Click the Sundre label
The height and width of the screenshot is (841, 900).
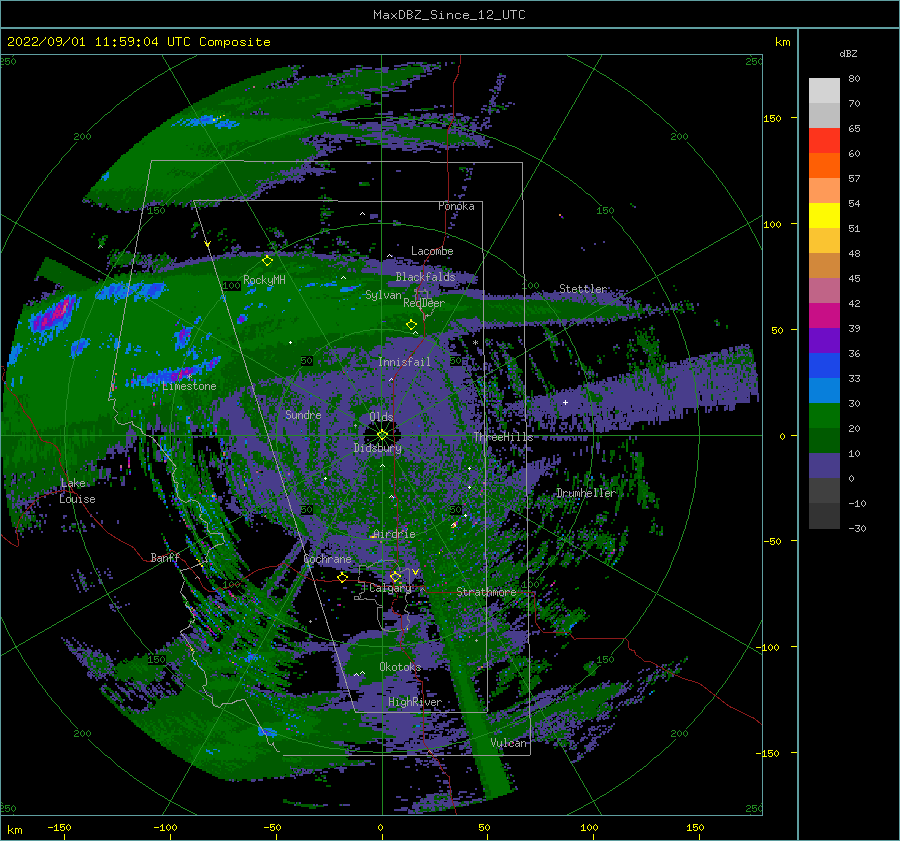coord(303,414)
